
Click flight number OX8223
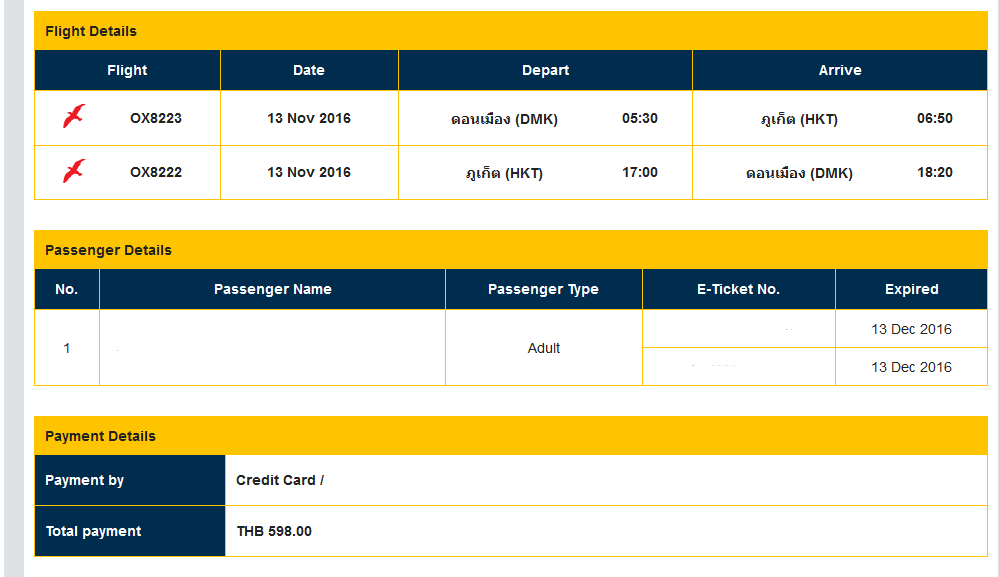click(156, 118)
